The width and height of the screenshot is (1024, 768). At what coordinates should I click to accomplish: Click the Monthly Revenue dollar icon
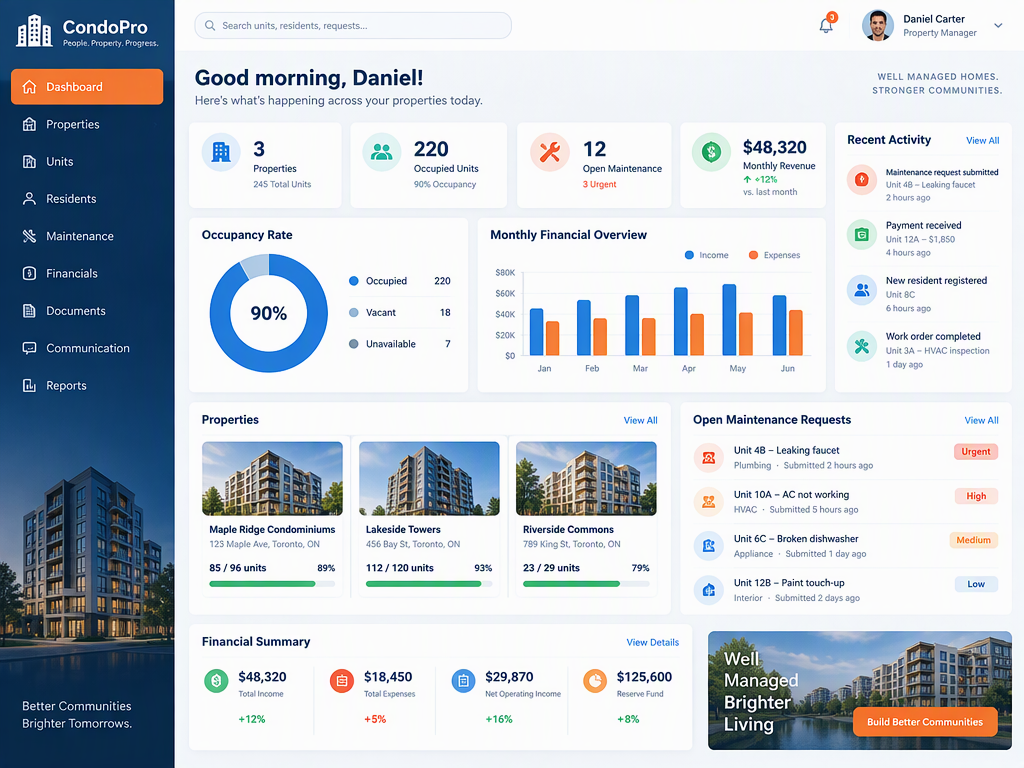click(x=711, y=152)
